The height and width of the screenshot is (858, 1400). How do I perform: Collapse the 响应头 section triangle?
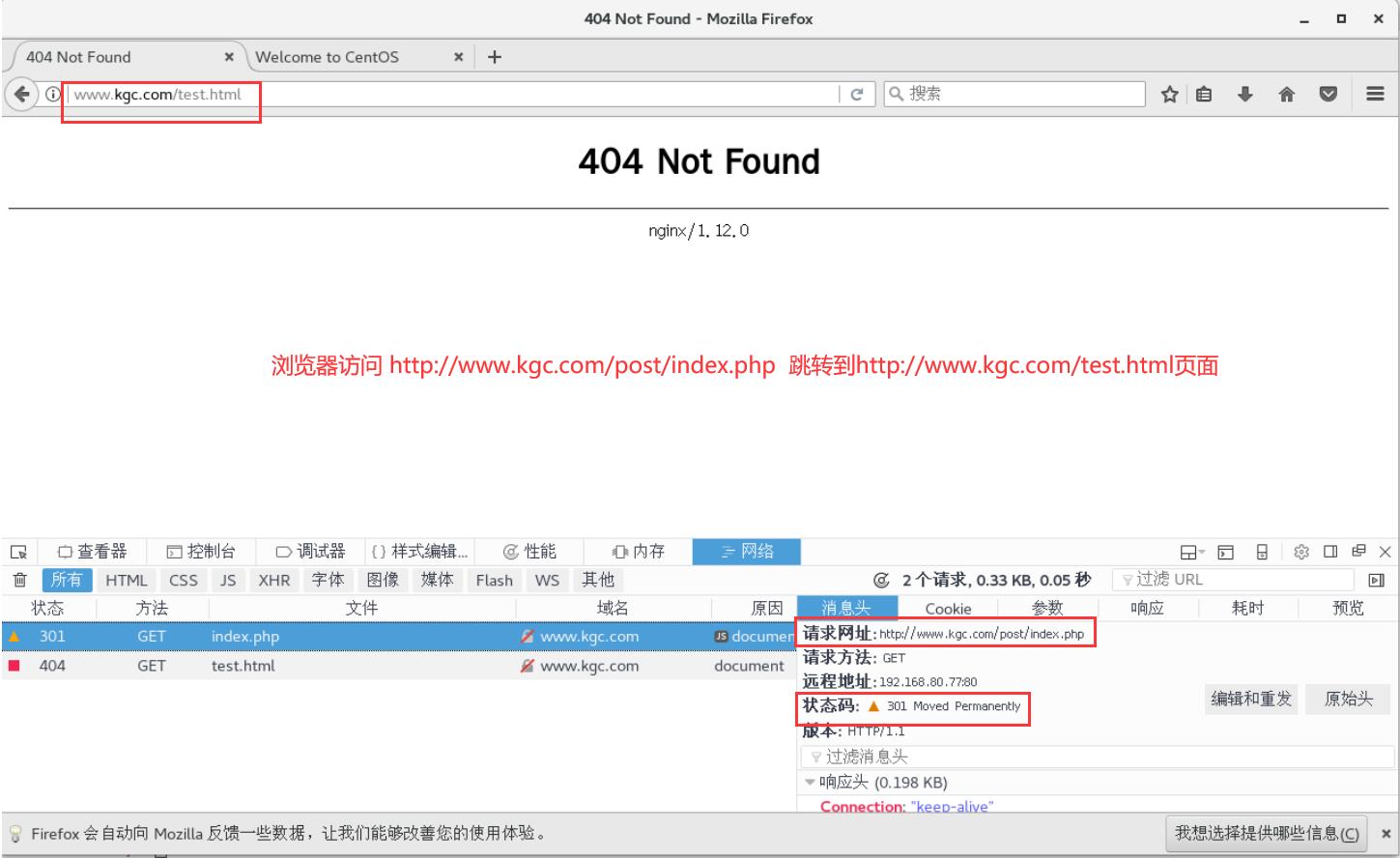coord(810,783)
